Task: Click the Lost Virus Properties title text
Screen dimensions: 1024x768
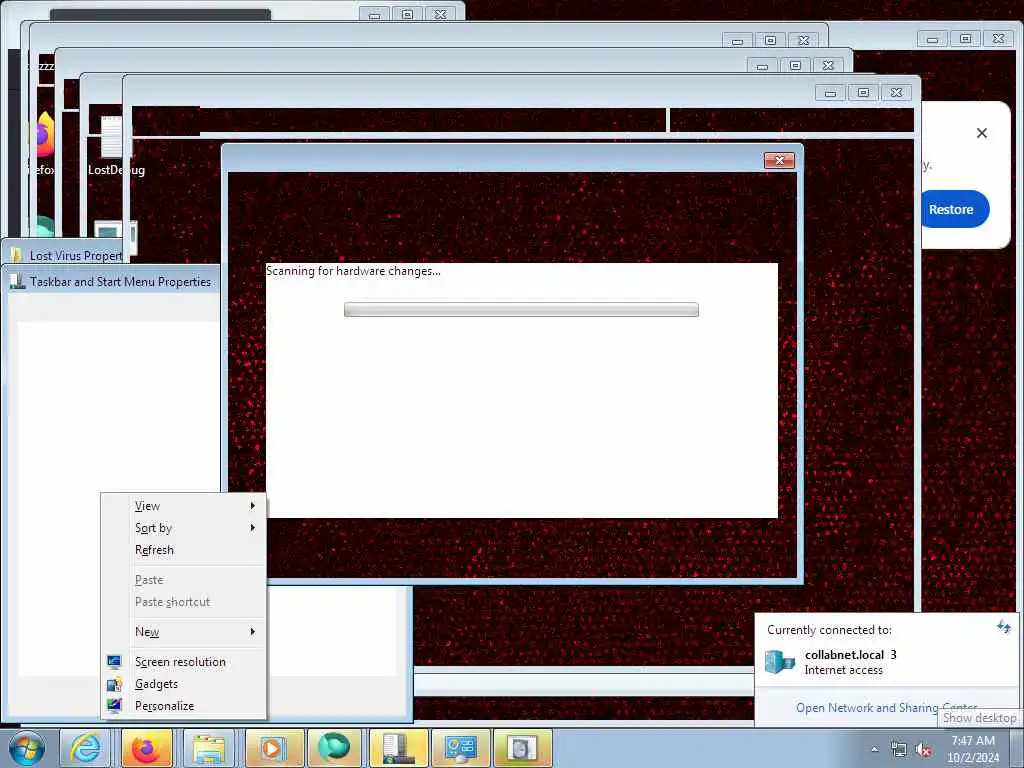Action: (x=76, y=256)
